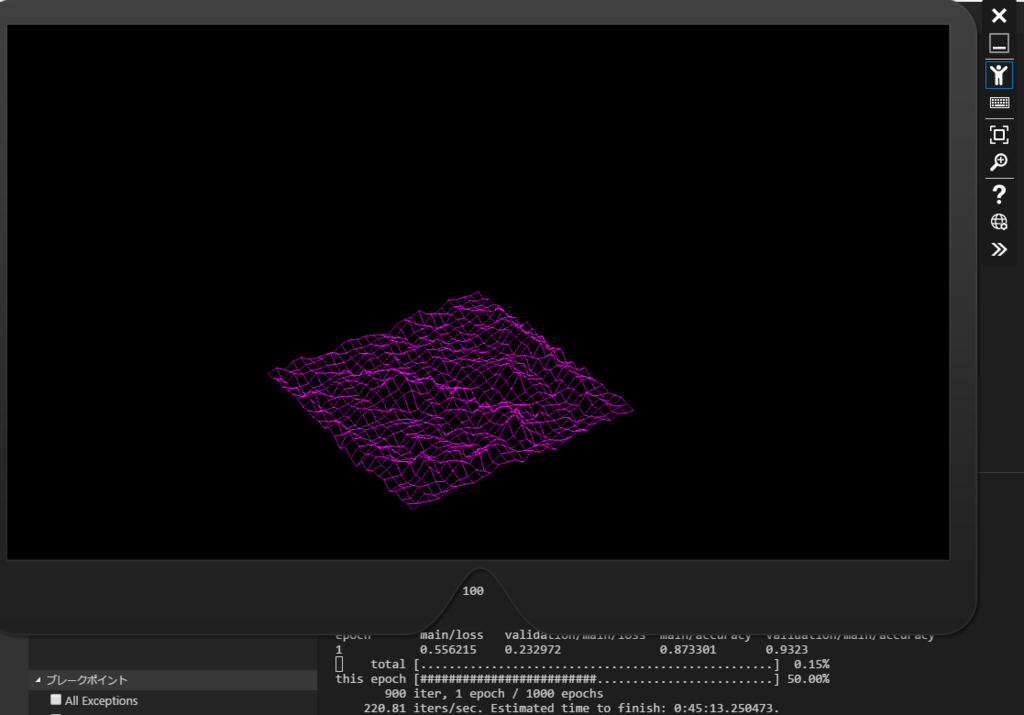1024x715 pixels.
Task: Click main/loss value 0.556215 in terminal
Action: [448, 650]
